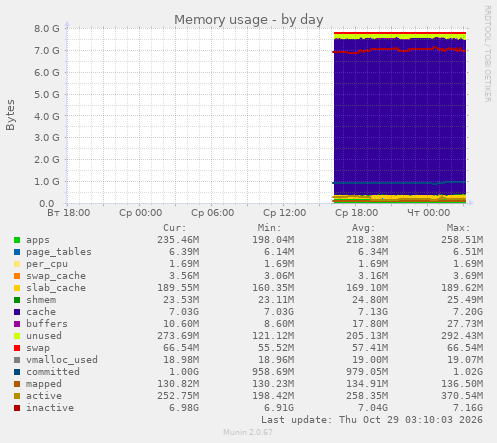This screenshot has height=443, width=497.
Task: Click the dark green shmem legend swatch
Action: click(x=17, y=300)
